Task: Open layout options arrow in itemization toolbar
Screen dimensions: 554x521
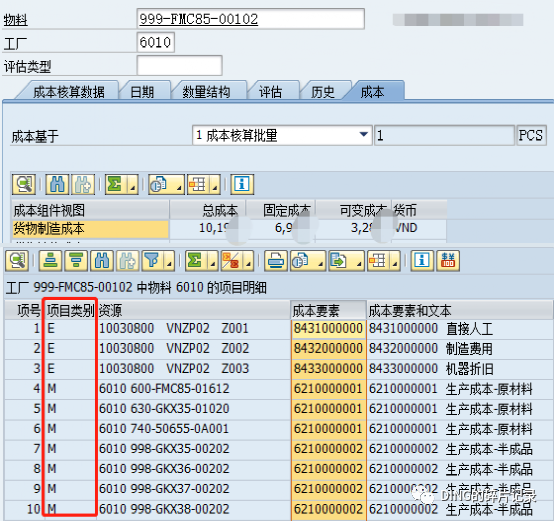Action: tap(395, 261)
